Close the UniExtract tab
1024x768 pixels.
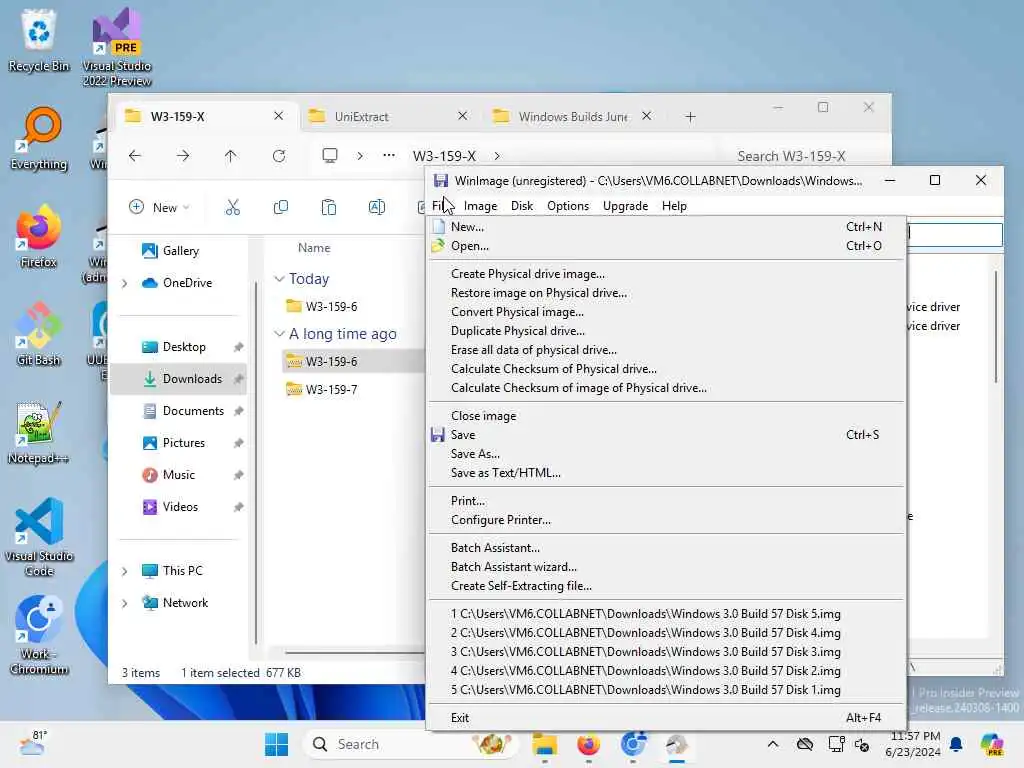click(462, 116)
